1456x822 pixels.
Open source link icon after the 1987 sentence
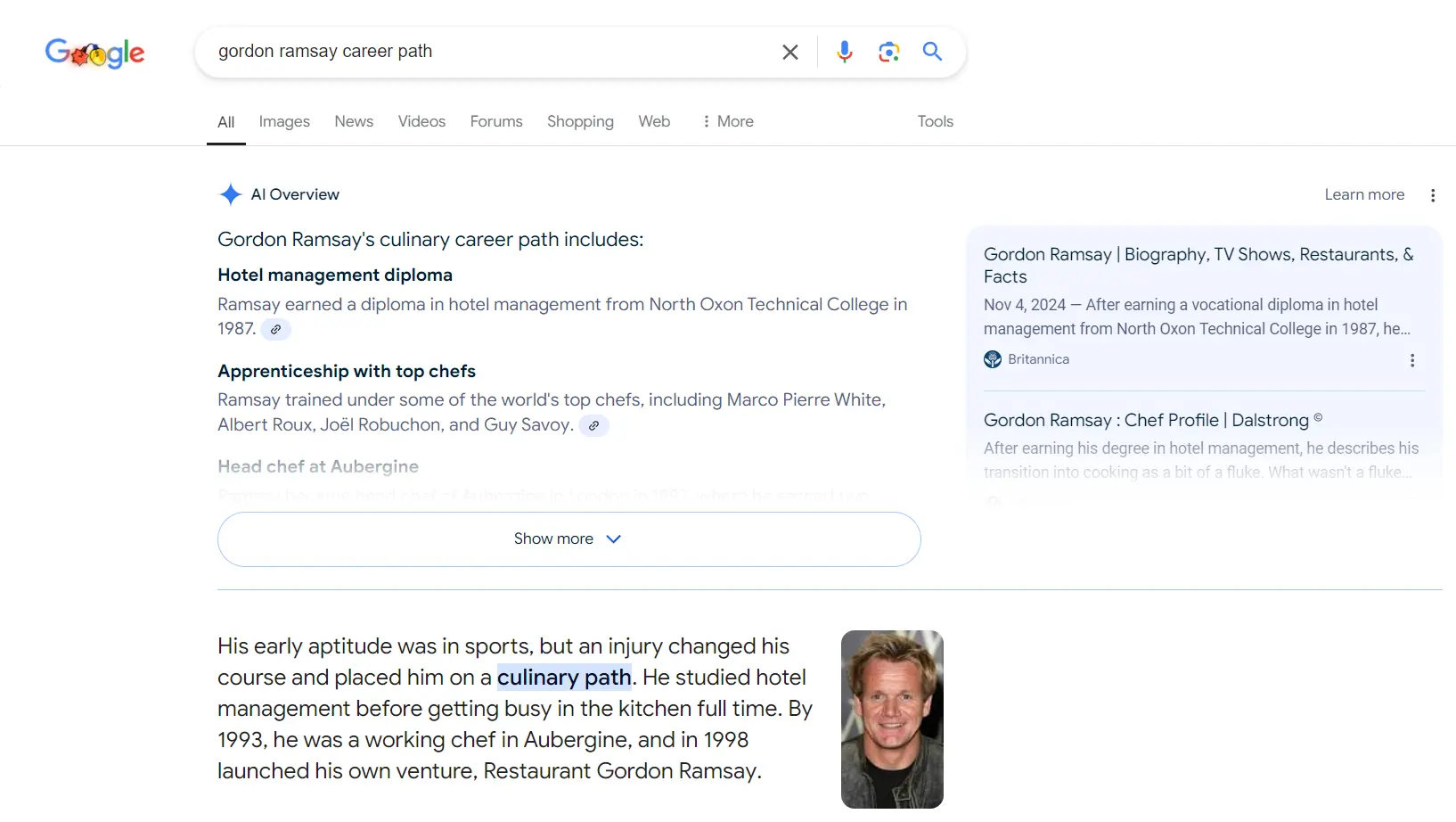(276, 329)
